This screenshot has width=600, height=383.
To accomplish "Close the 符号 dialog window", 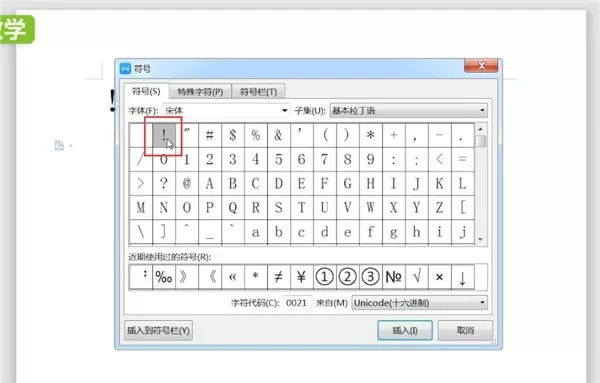I will (481, 66).
